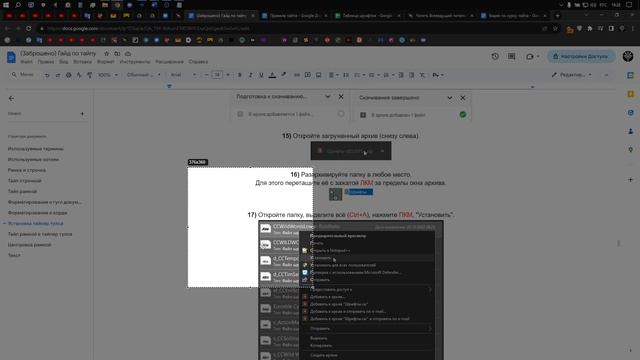640x360 pixels.
Task: Toggle bold formatting
Action: (x=240, y=75)
